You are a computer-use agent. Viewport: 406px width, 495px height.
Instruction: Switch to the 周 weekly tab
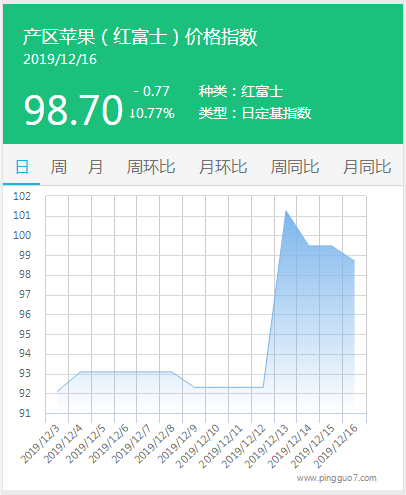pyautogui.click(x=59, y=167)
